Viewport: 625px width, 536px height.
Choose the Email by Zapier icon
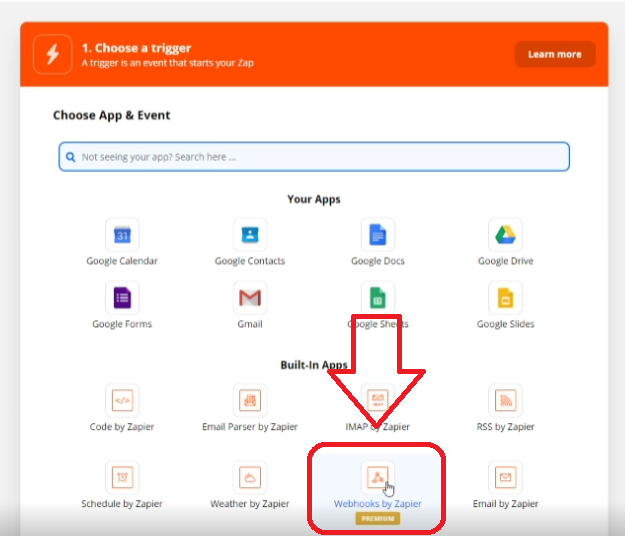point(505,477)
